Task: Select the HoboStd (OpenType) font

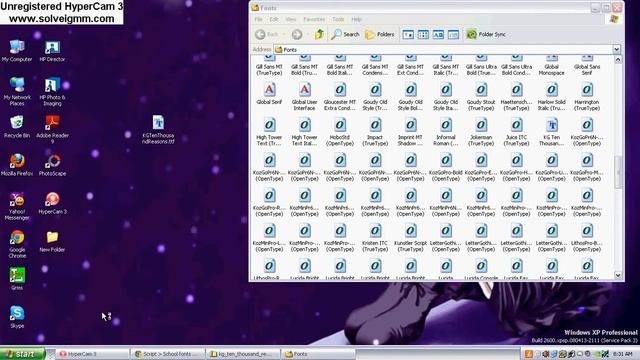Action: [x=340, y=132]
